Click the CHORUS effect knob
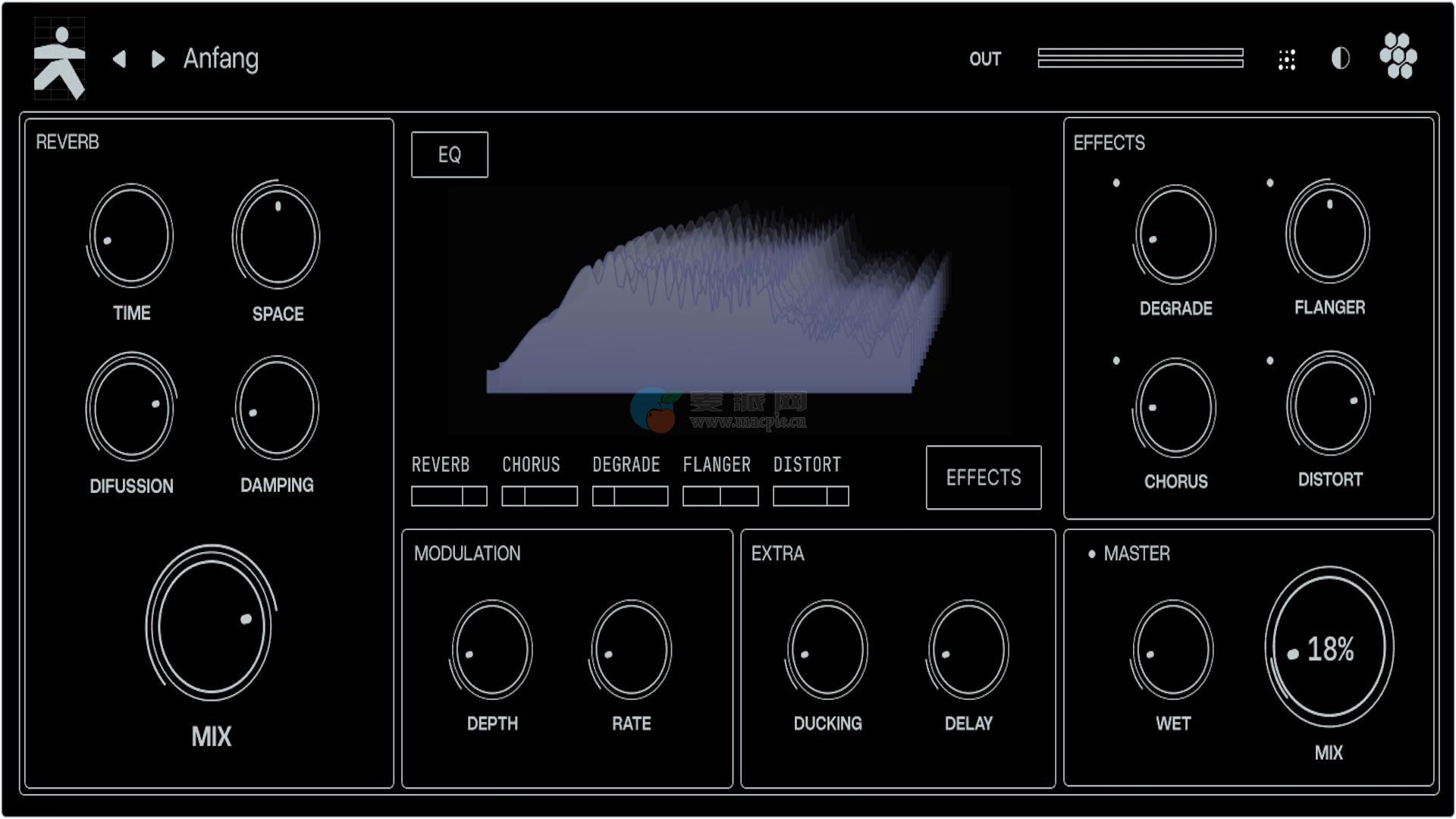The width and height of the screenshot is (1456, 819). 1175,408
